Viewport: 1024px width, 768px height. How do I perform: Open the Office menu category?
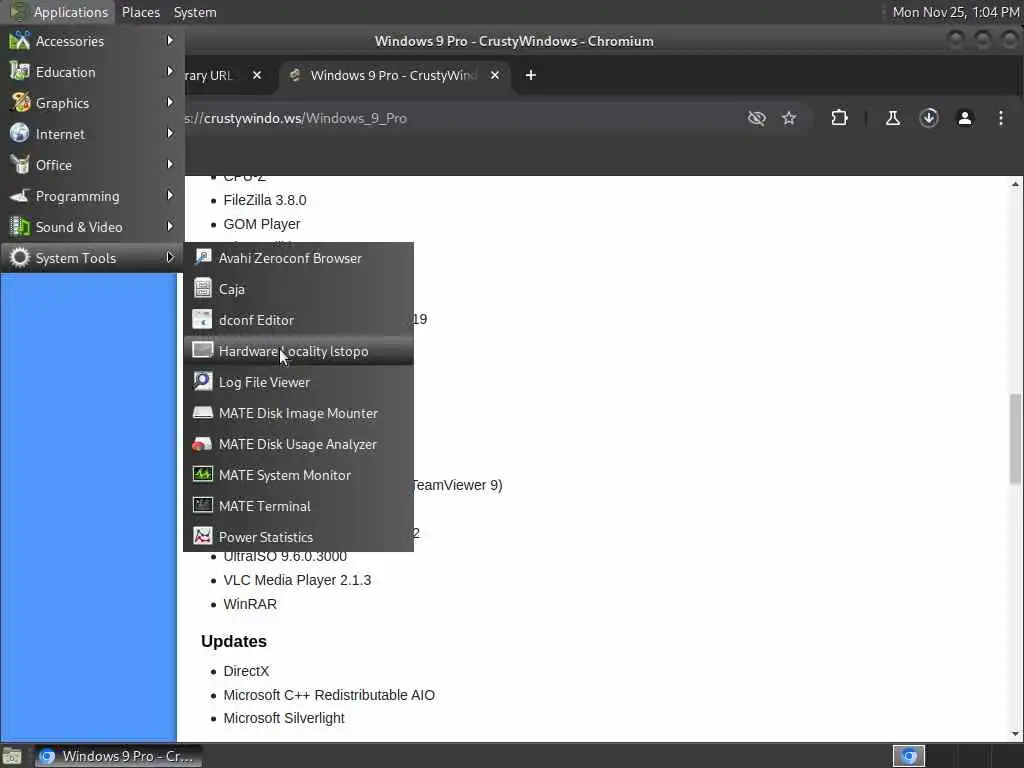[x=92, y=165]
